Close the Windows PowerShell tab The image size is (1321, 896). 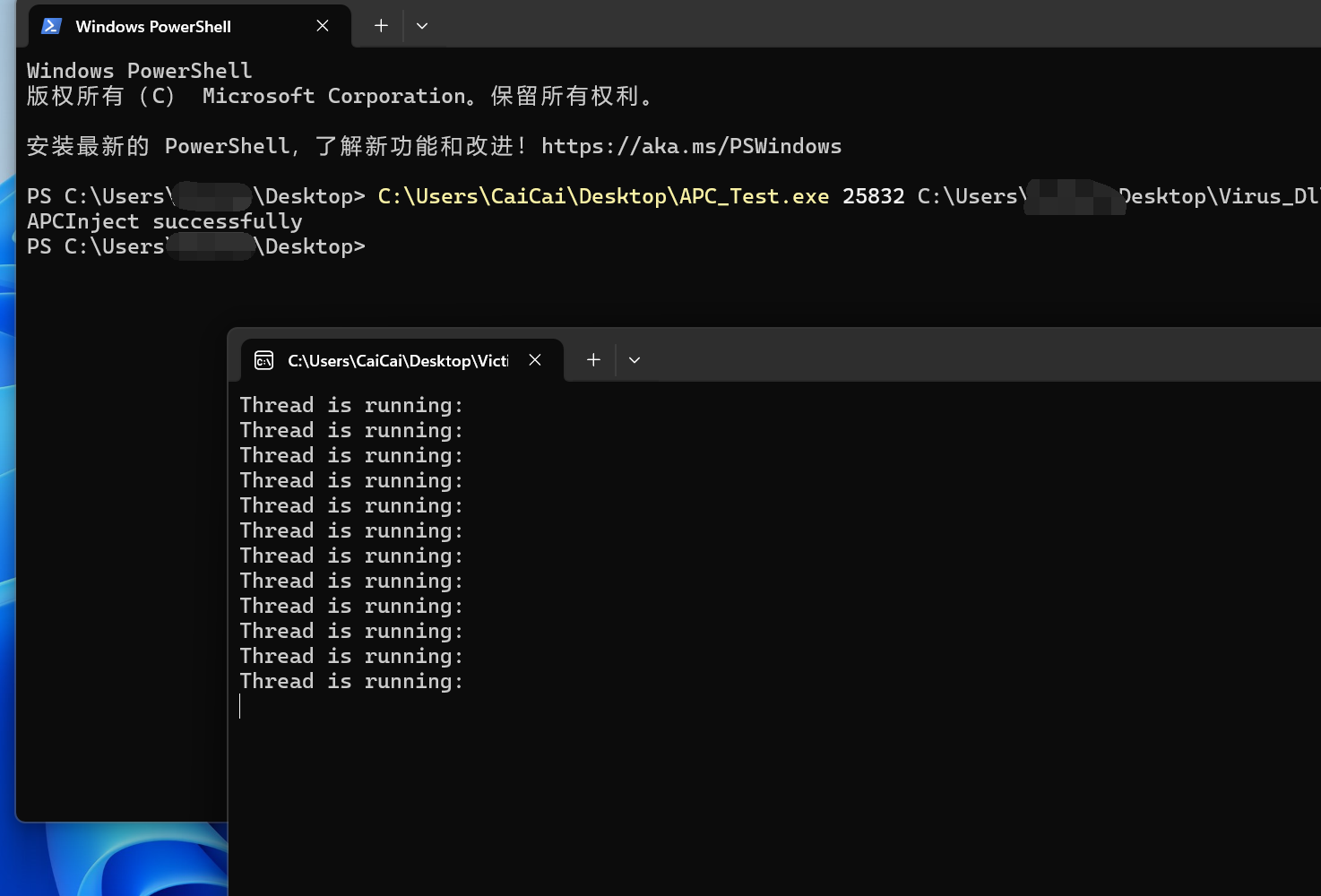pos(323,26)
